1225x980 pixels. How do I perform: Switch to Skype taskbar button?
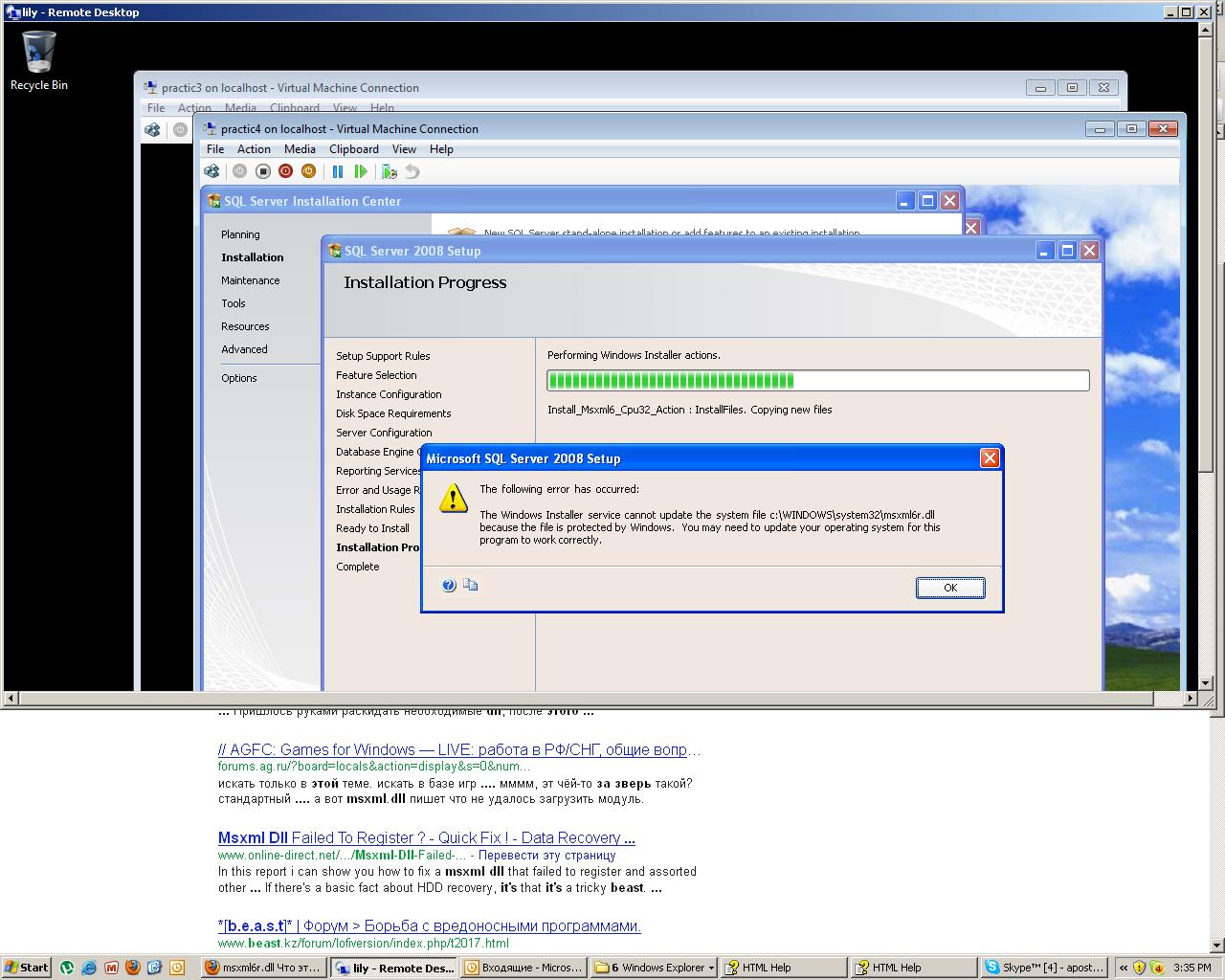[x=1044, y=968]
